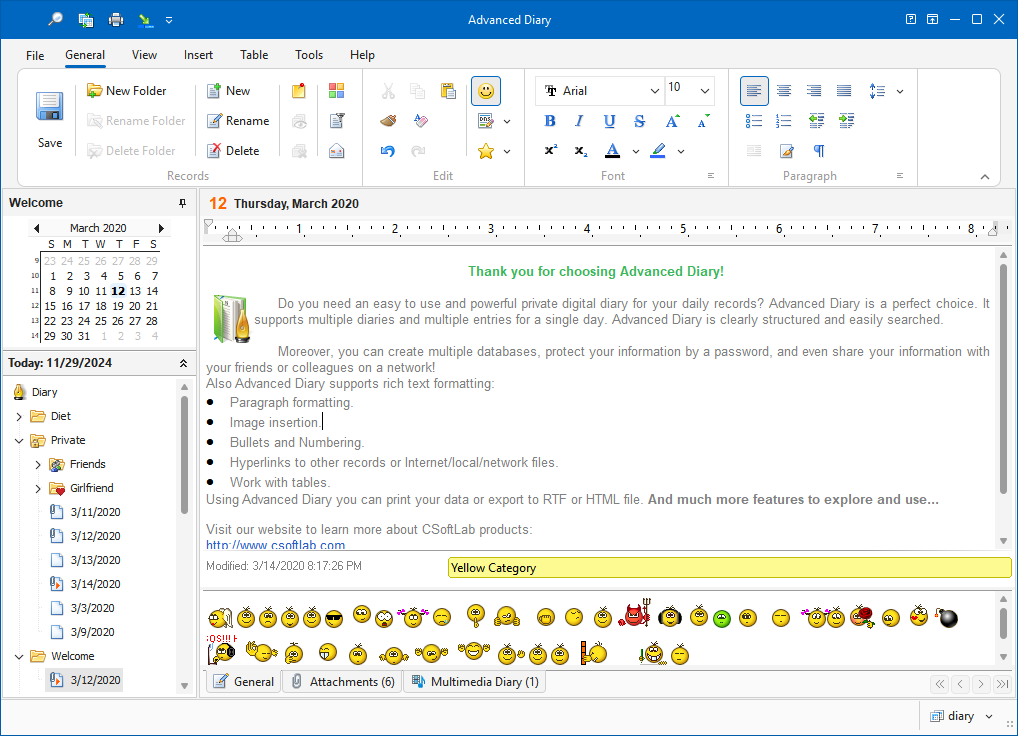Open the Attachments (6) tab
This screenshot has width=1018, height=736.
[343, 681]
